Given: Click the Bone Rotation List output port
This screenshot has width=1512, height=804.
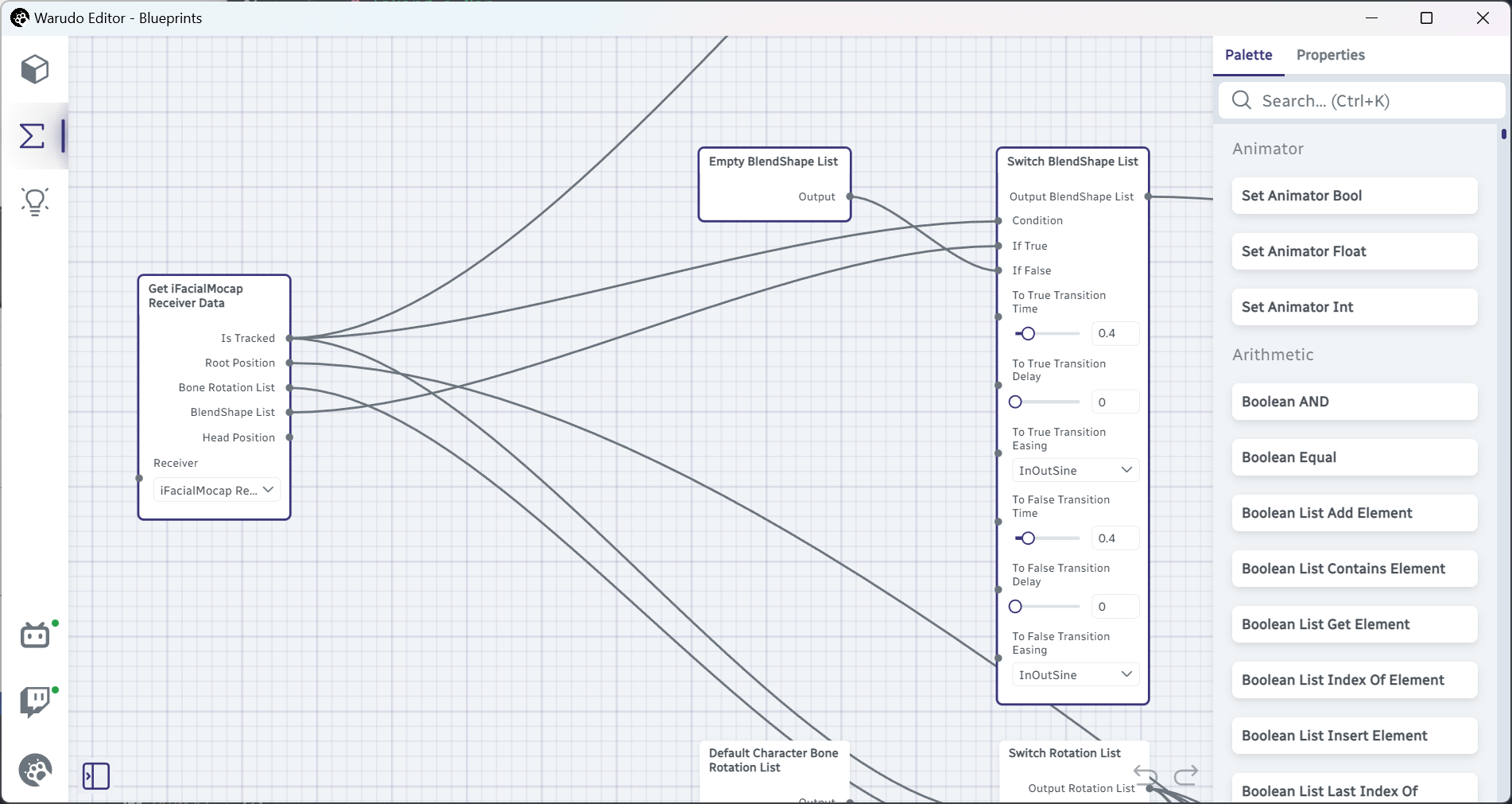Looking at the screenshot, I should coord(289,387).
